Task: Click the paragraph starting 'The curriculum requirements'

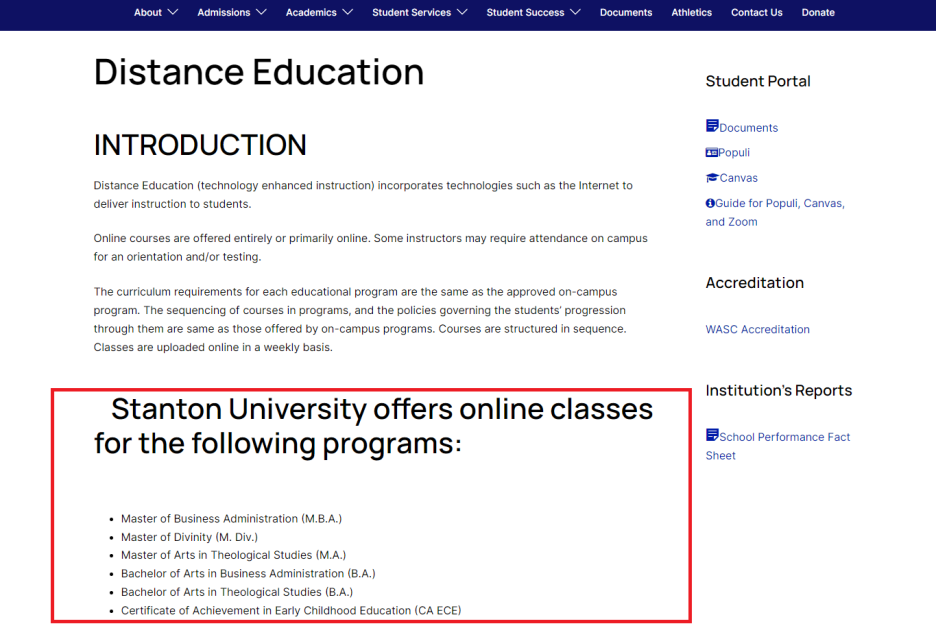Action: [x=360, y=319]
